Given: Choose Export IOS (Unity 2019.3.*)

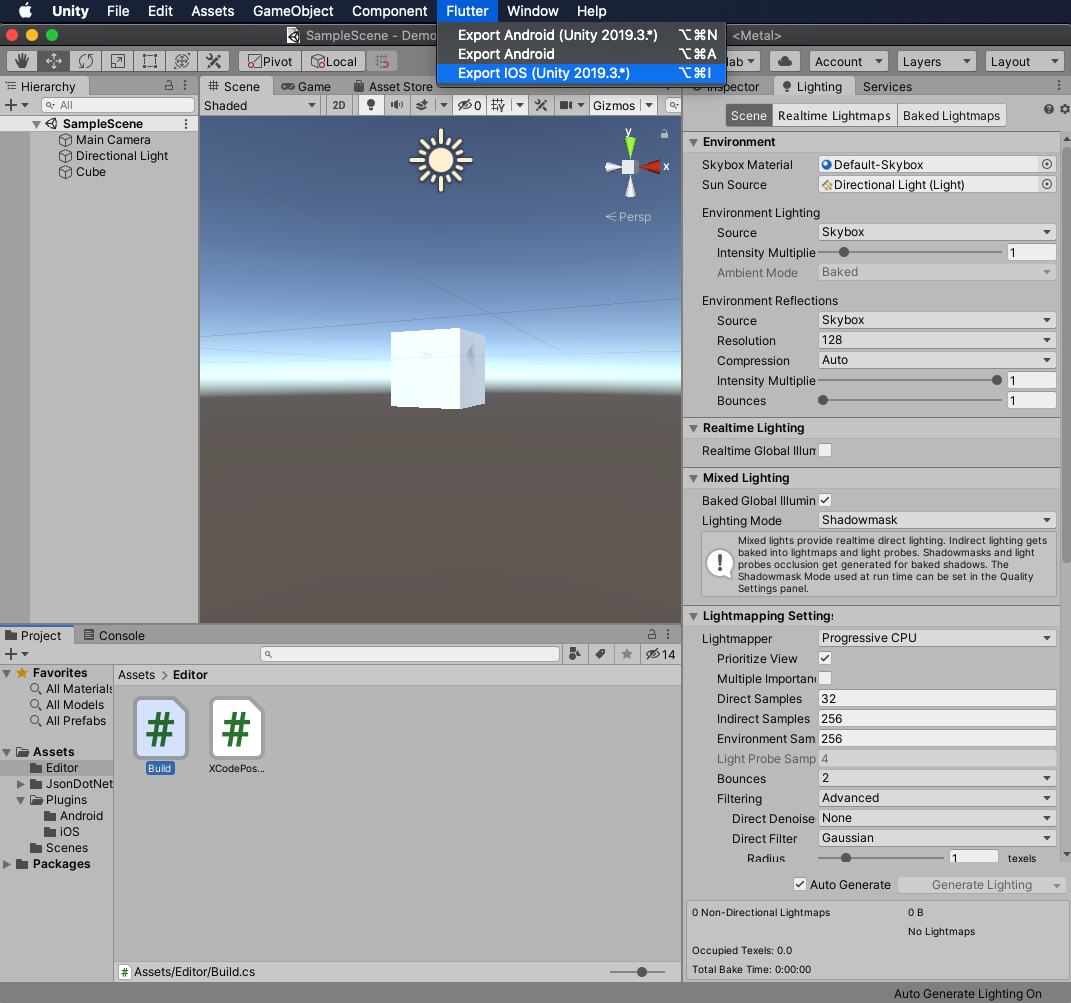Looking at the screenshot, I should coord(581,73).
